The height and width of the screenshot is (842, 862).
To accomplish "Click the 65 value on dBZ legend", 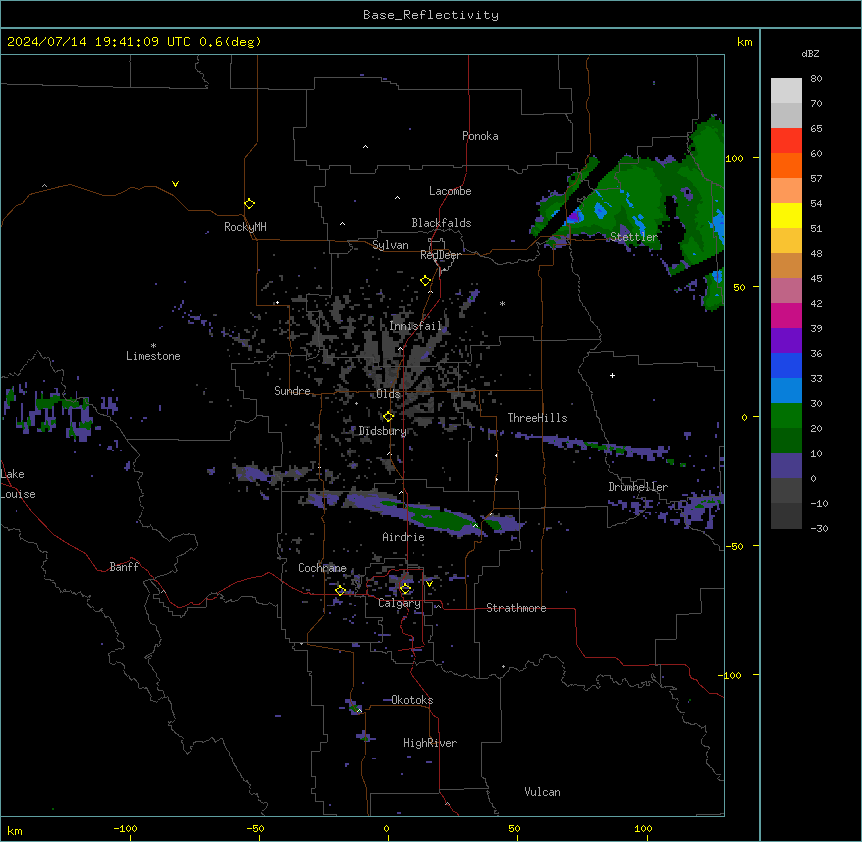I will 816,129.
